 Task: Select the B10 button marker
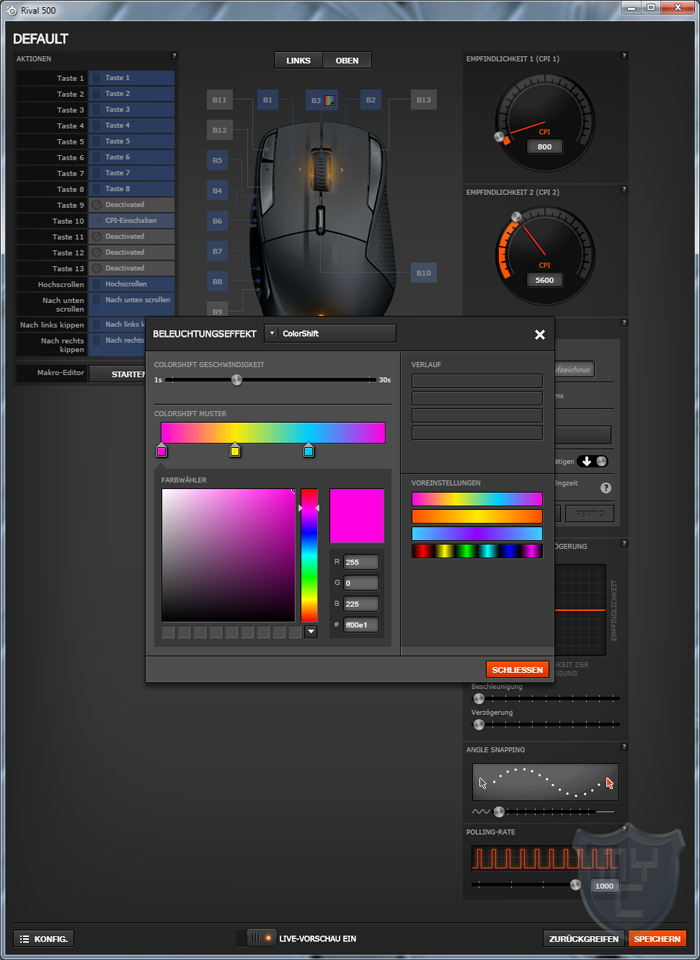tap(423, 272)
